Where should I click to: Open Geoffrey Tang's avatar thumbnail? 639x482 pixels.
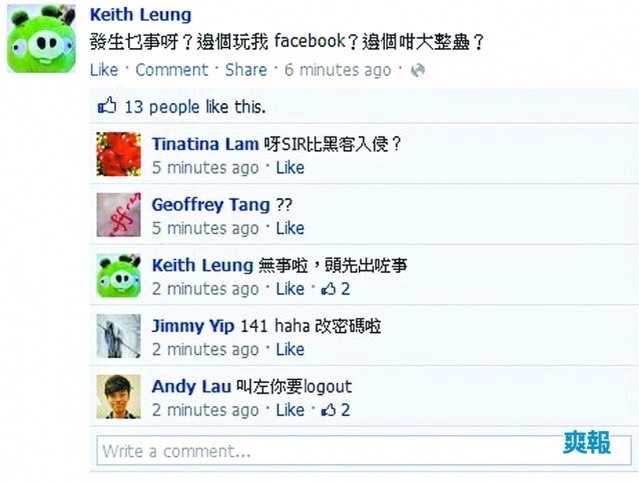[119, 215]
